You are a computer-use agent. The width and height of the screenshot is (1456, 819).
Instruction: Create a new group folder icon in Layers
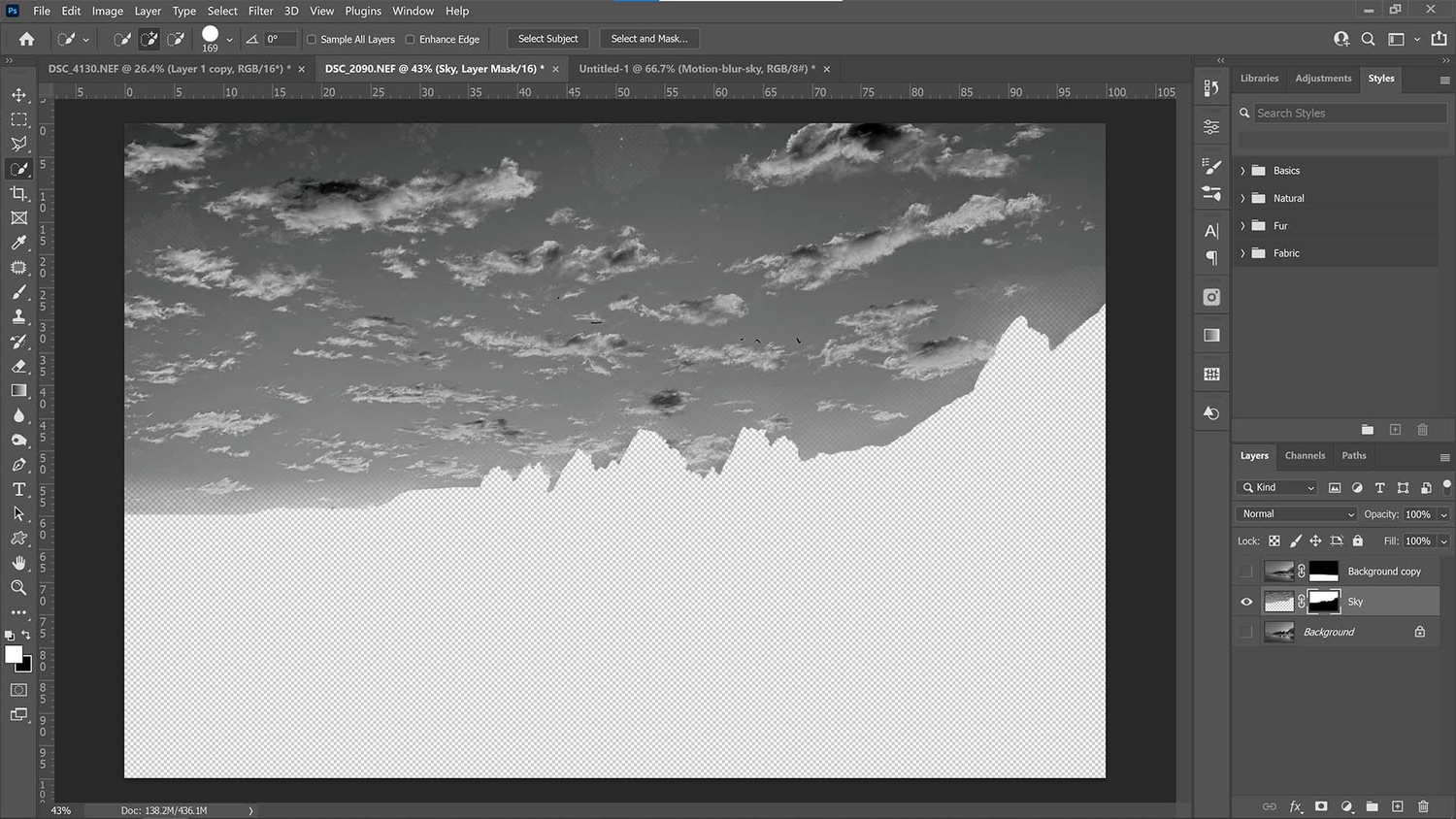point(1372,806)
